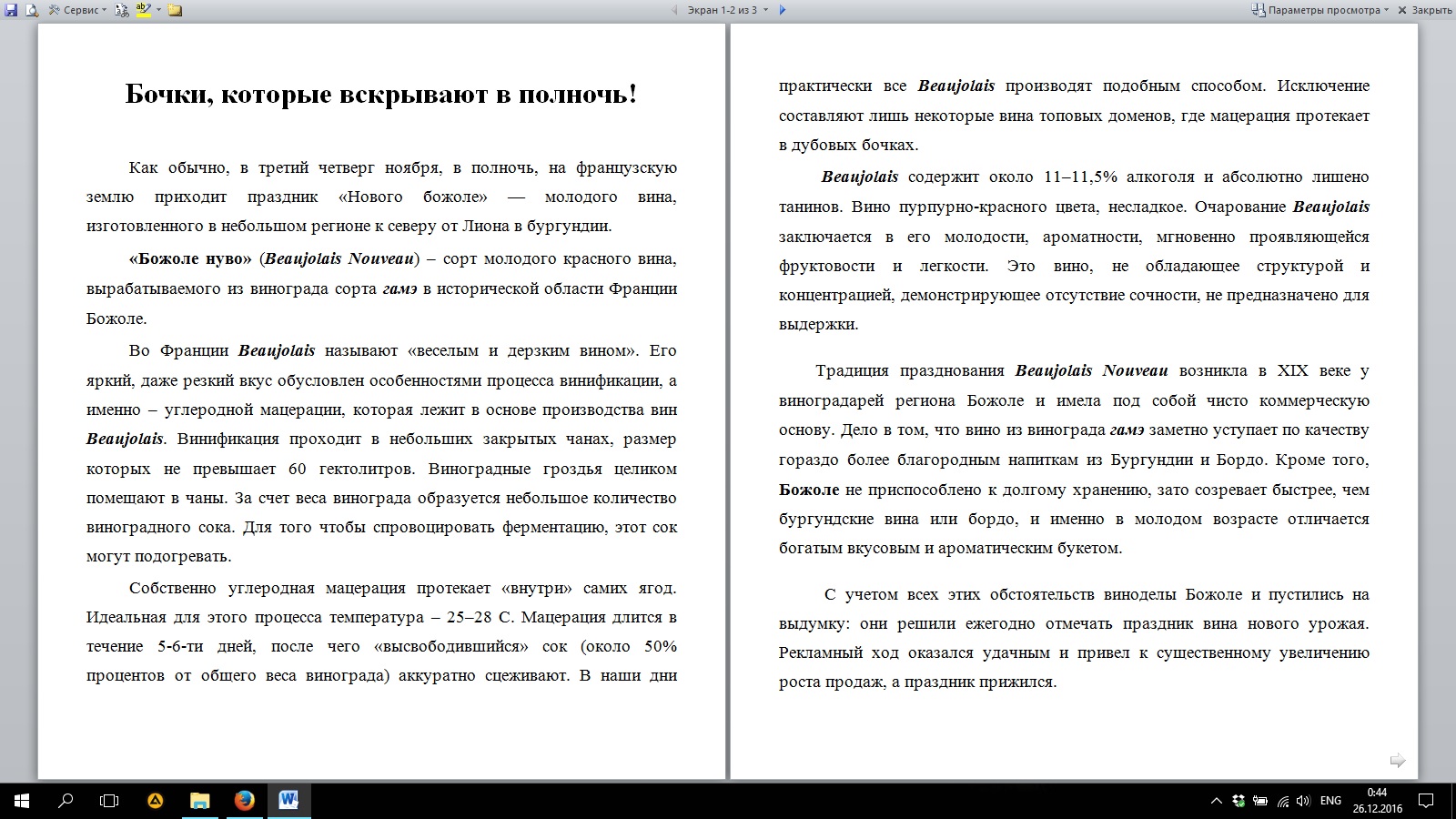1456x819 pixels.
Task: Open Task View in the taskbar
Action: (x=109, y=801)
